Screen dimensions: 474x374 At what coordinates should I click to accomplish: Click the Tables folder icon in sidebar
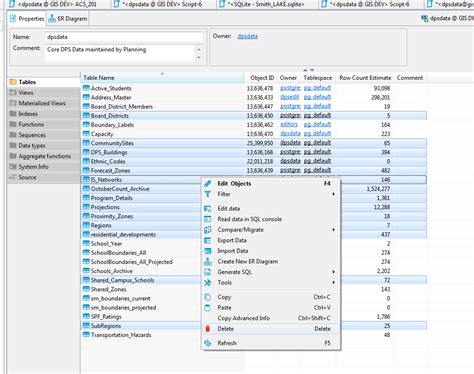(x=13, y=82)
